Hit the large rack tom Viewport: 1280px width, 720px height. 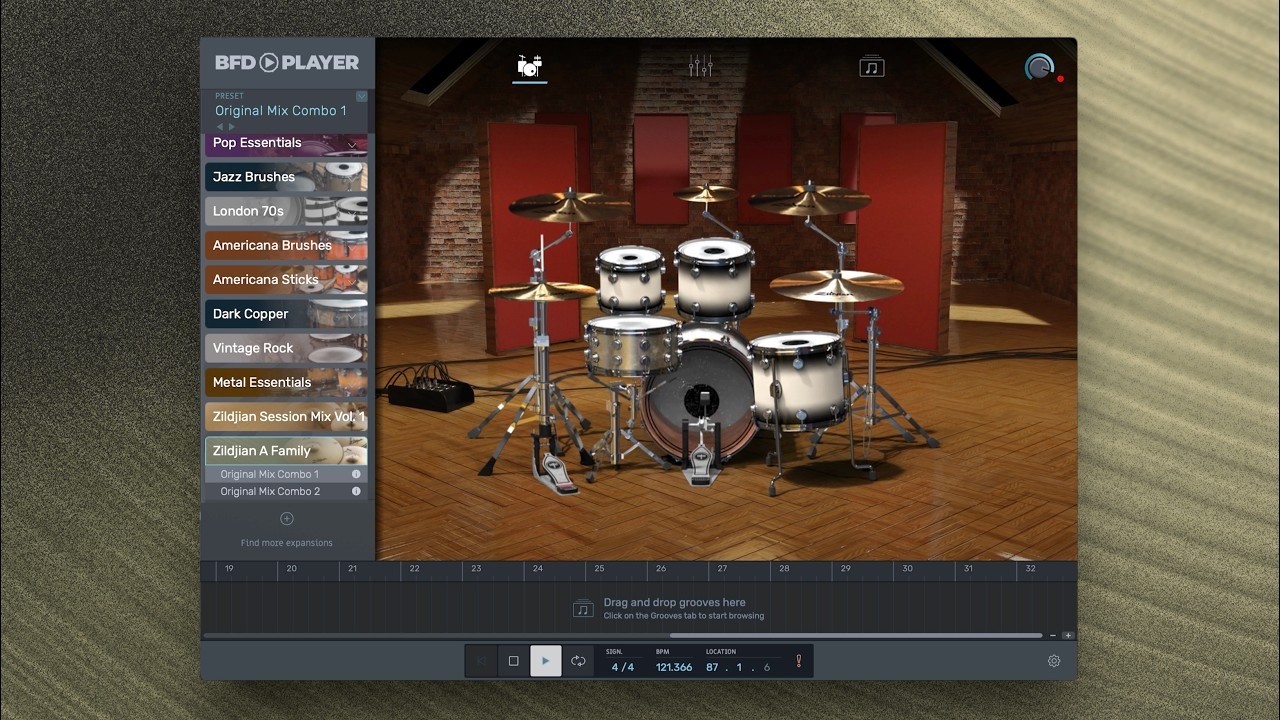[714, 276]
